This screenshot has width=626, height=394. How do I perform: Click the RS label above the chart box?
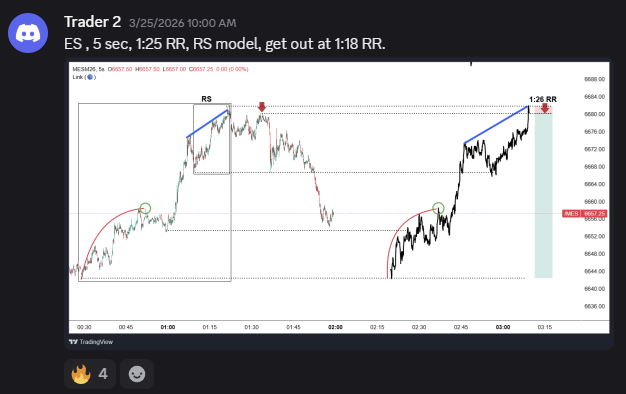click(x=206, y=99)
